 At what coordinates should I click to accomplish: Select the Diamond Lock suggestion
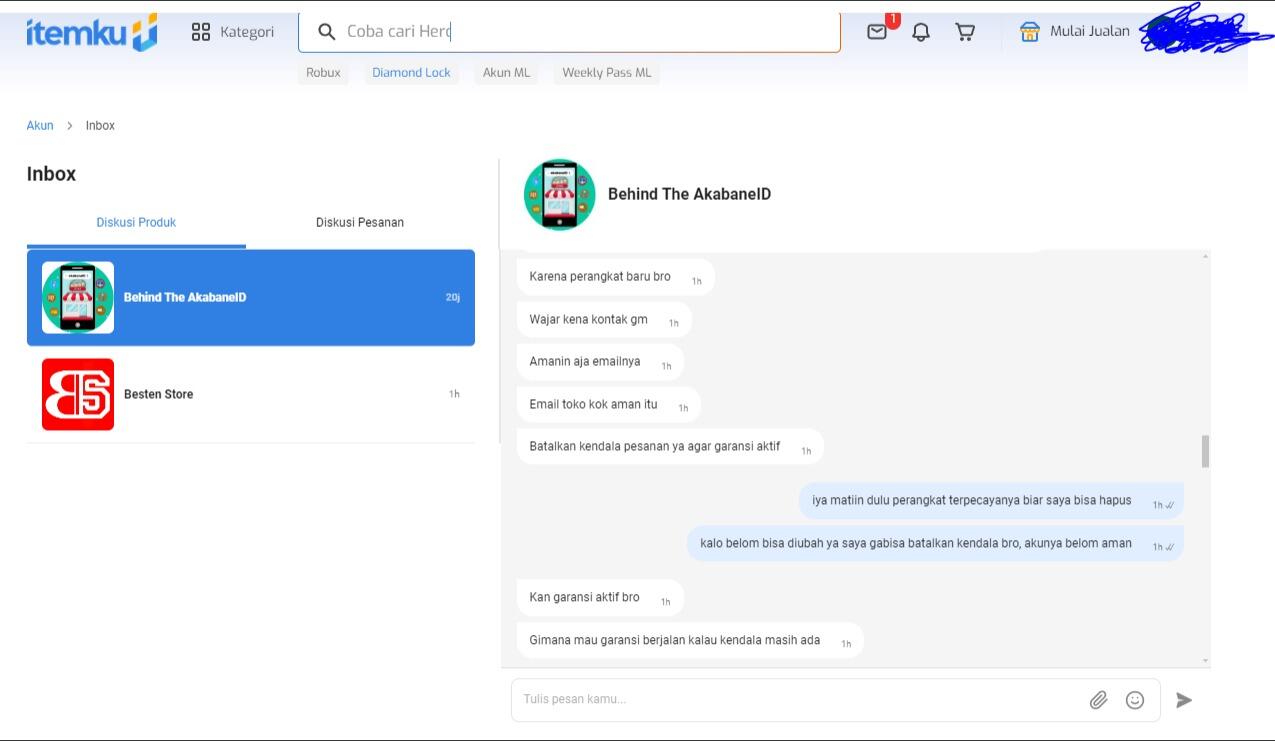click(x=411, y=73)
